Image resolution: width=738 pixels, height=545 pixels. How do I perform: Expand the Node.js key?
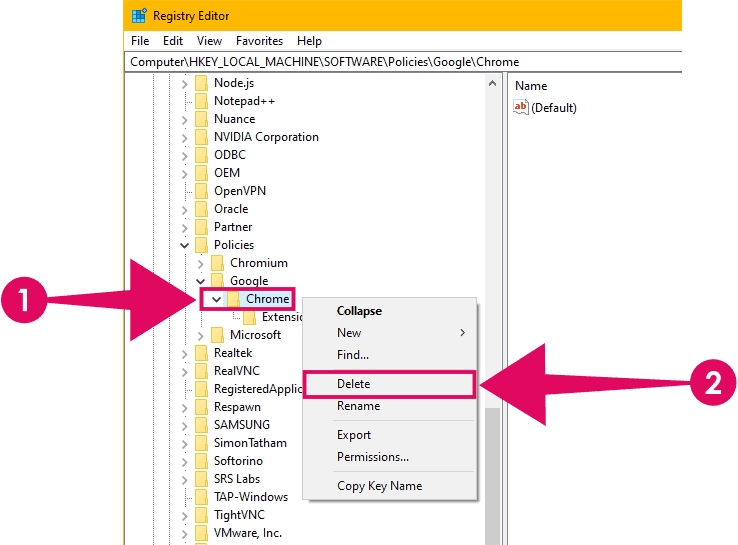[x=184, y=84]
